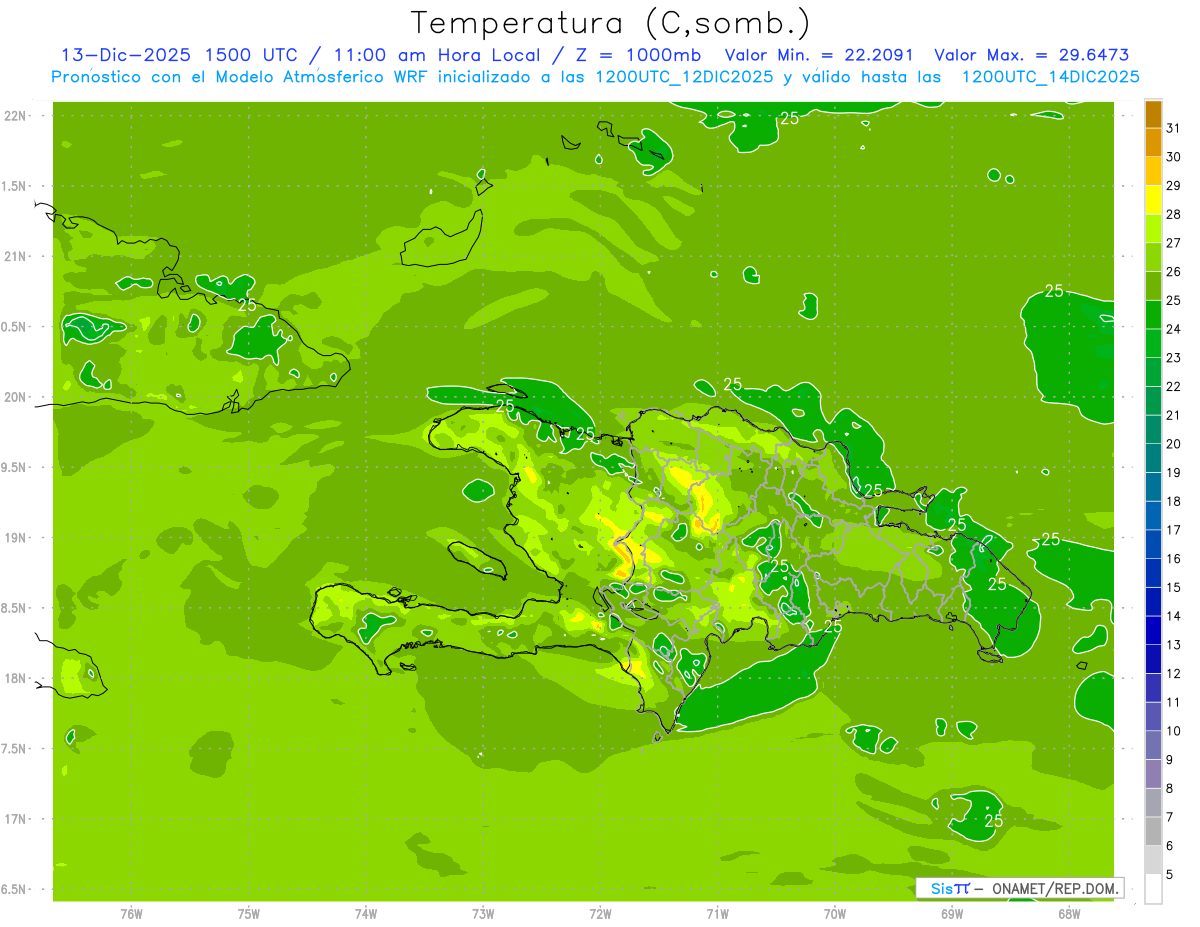This screenshot has width=1200, height=927.
Task: Click the 'Valor Min. = 22.2091' text
Action: tap(819, 55)
